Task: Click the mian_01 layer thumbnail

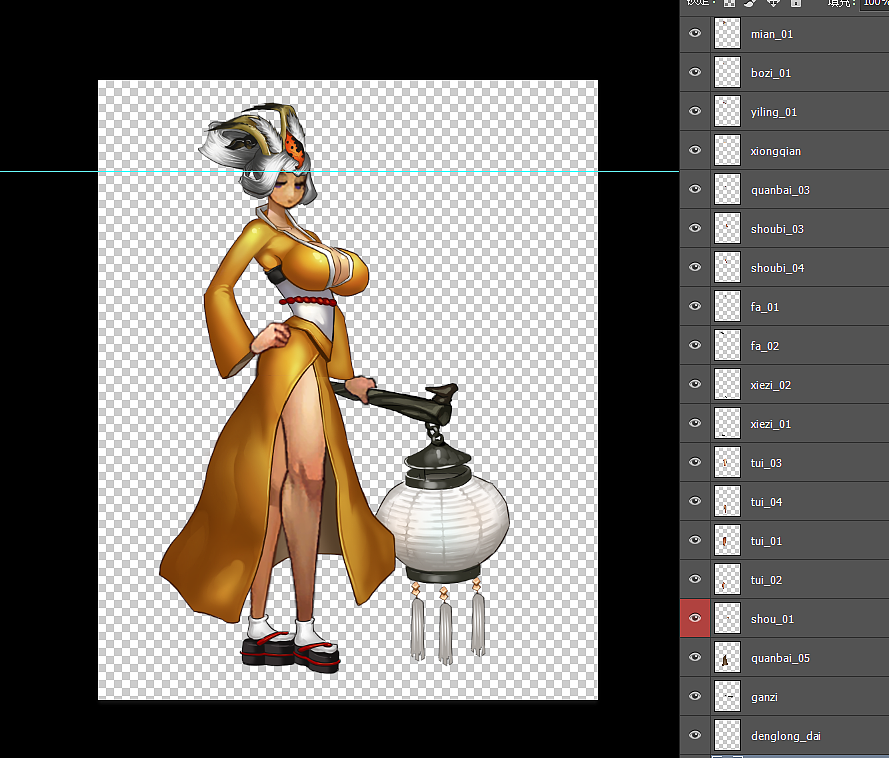Action: 727,33
